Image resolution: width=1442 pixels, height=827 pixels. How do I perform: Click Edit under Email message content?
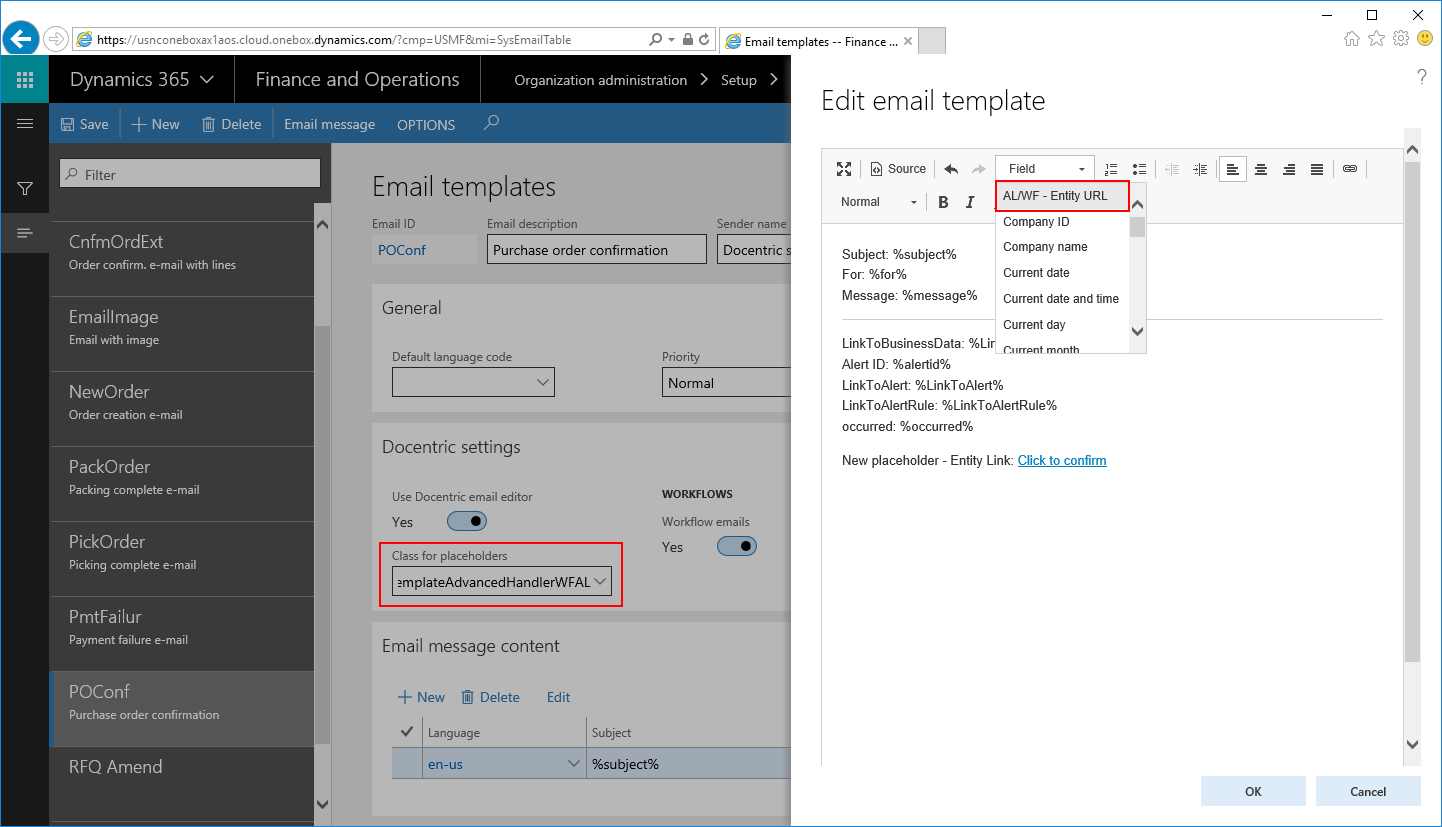point(558,697)
